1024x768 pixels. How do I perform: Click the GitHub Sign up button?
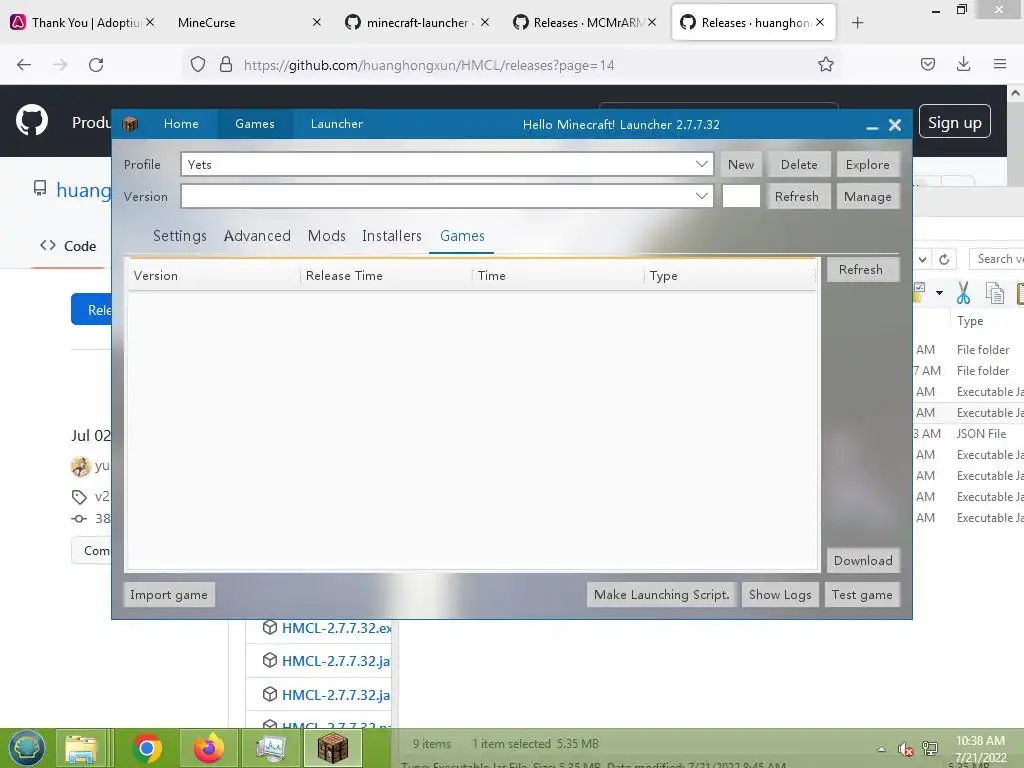click(x=955, y=122)
